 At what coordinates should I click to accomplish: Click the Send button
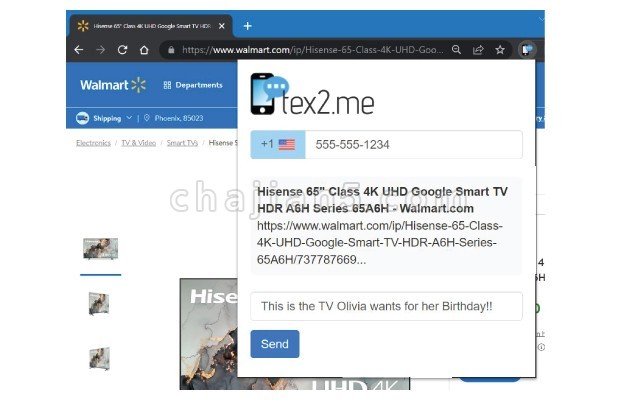[x=275, y=344]
